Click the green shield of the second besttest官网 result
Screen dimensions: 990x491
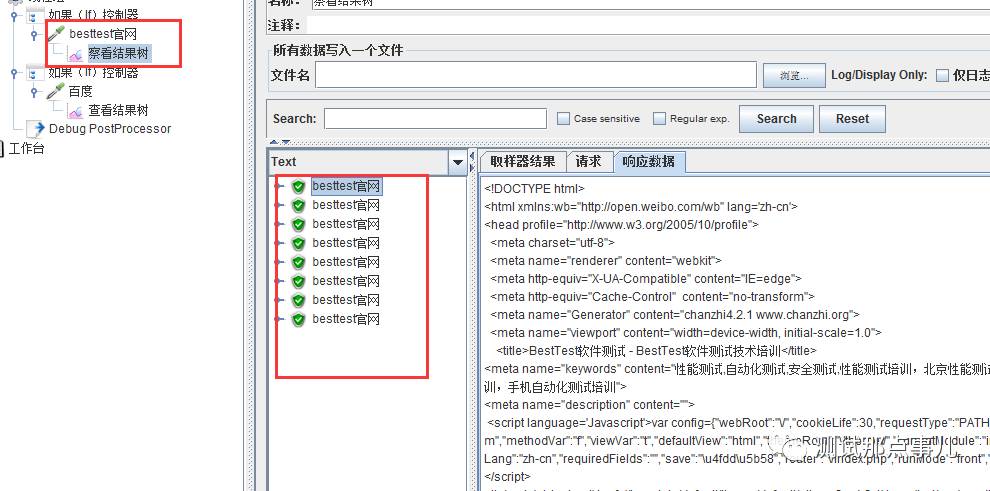click(299, 205)
